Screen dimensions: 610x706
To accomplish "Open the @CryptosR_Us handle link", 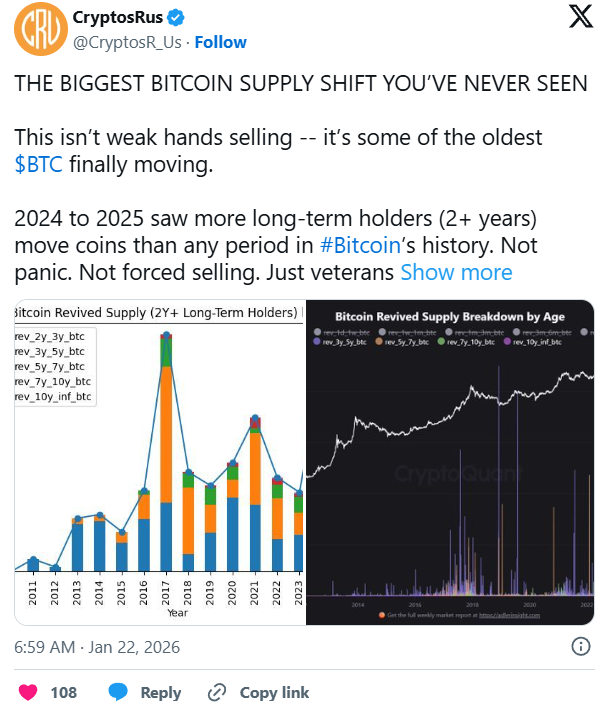I will [x=127, y=42].
